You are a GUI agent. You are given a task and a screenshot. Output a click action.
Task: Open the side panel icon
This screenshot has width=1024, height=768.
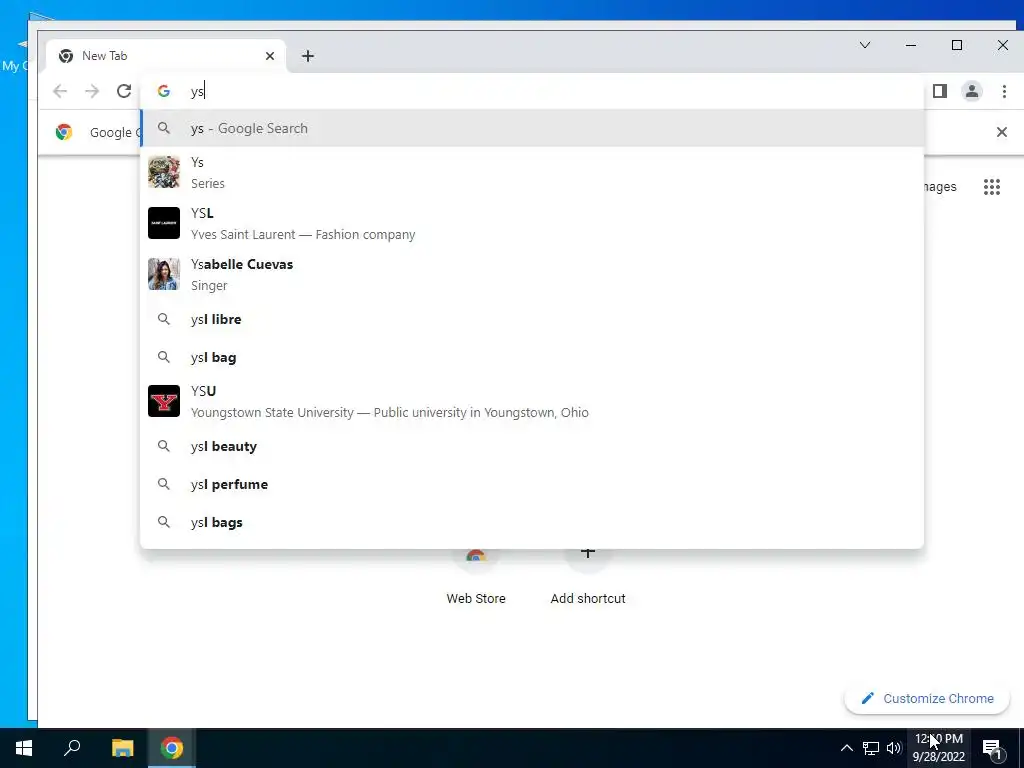[x=940, y=91]
